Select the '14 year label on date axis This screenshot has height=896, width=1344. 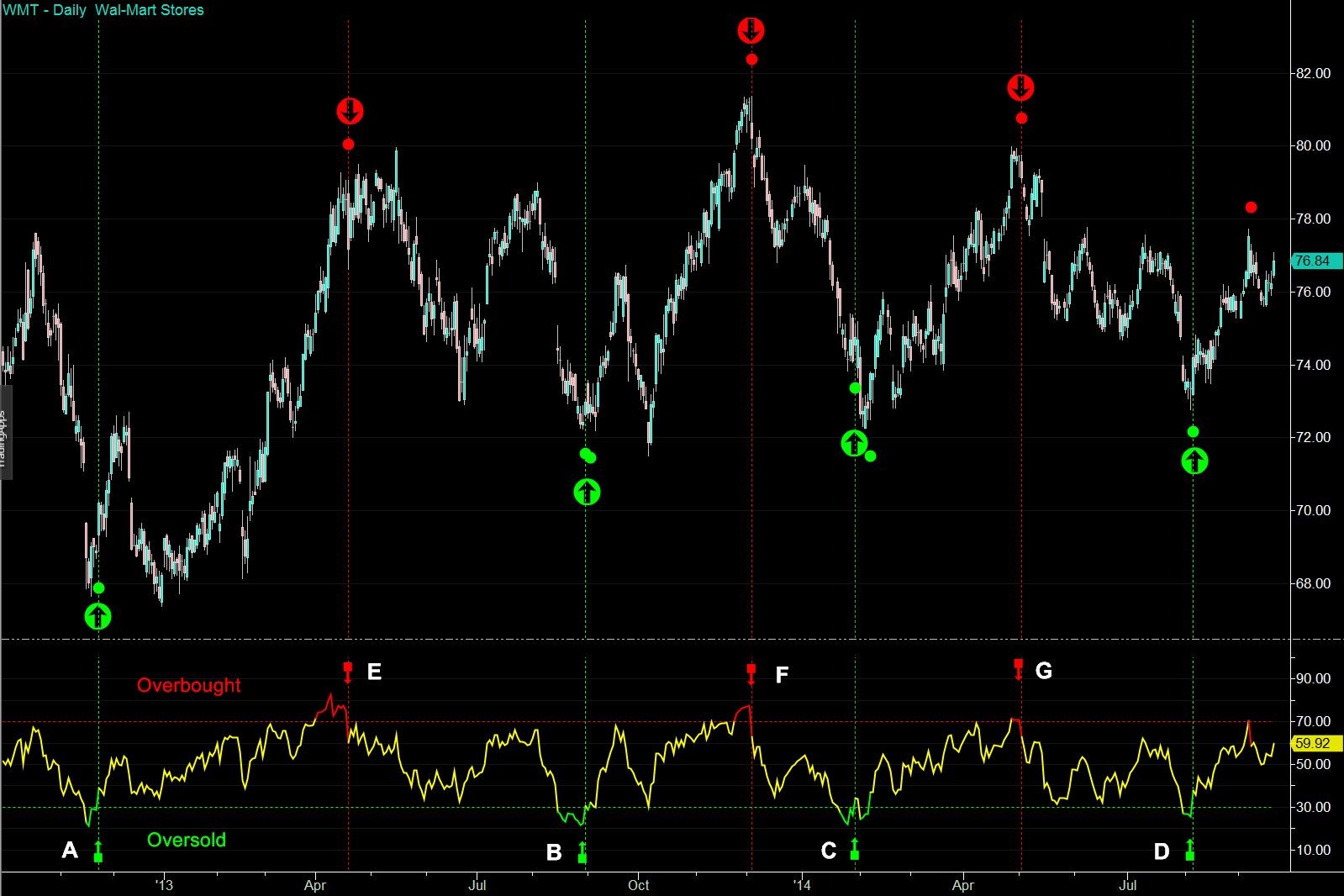click(802, 885)
